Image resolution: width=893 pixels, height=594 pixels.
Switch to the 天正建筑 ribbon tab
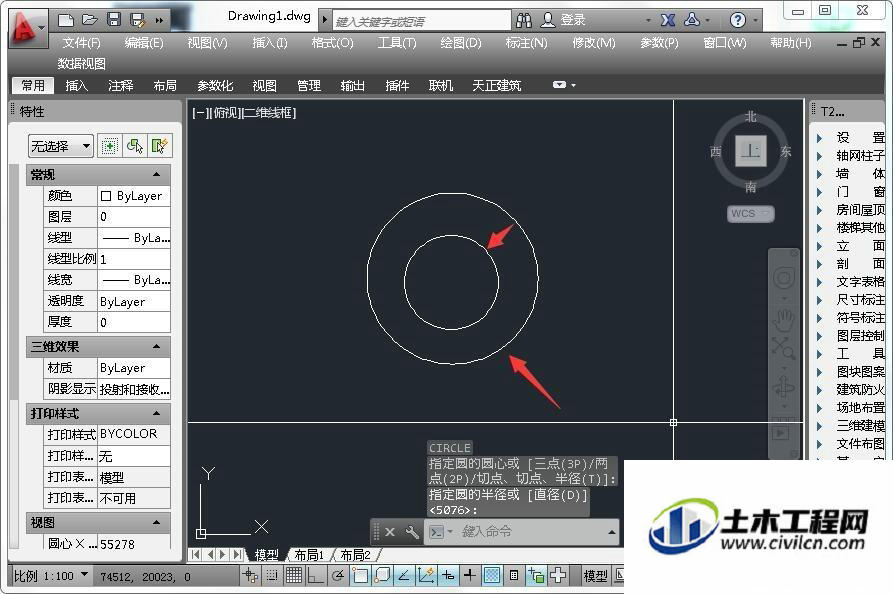pyautogui.click(x=497, y=85)
